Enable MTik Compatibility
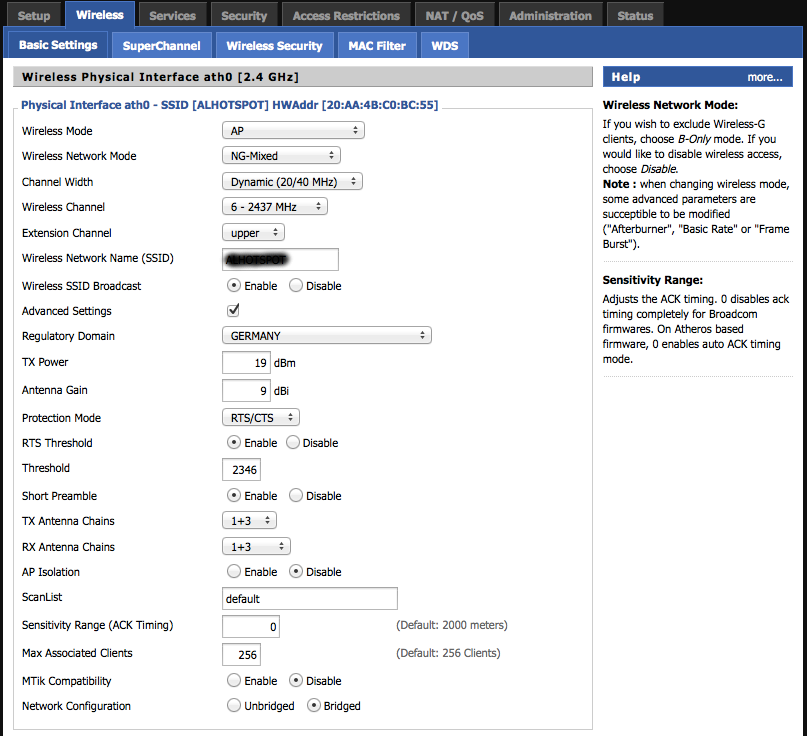 tap(234, 681)
